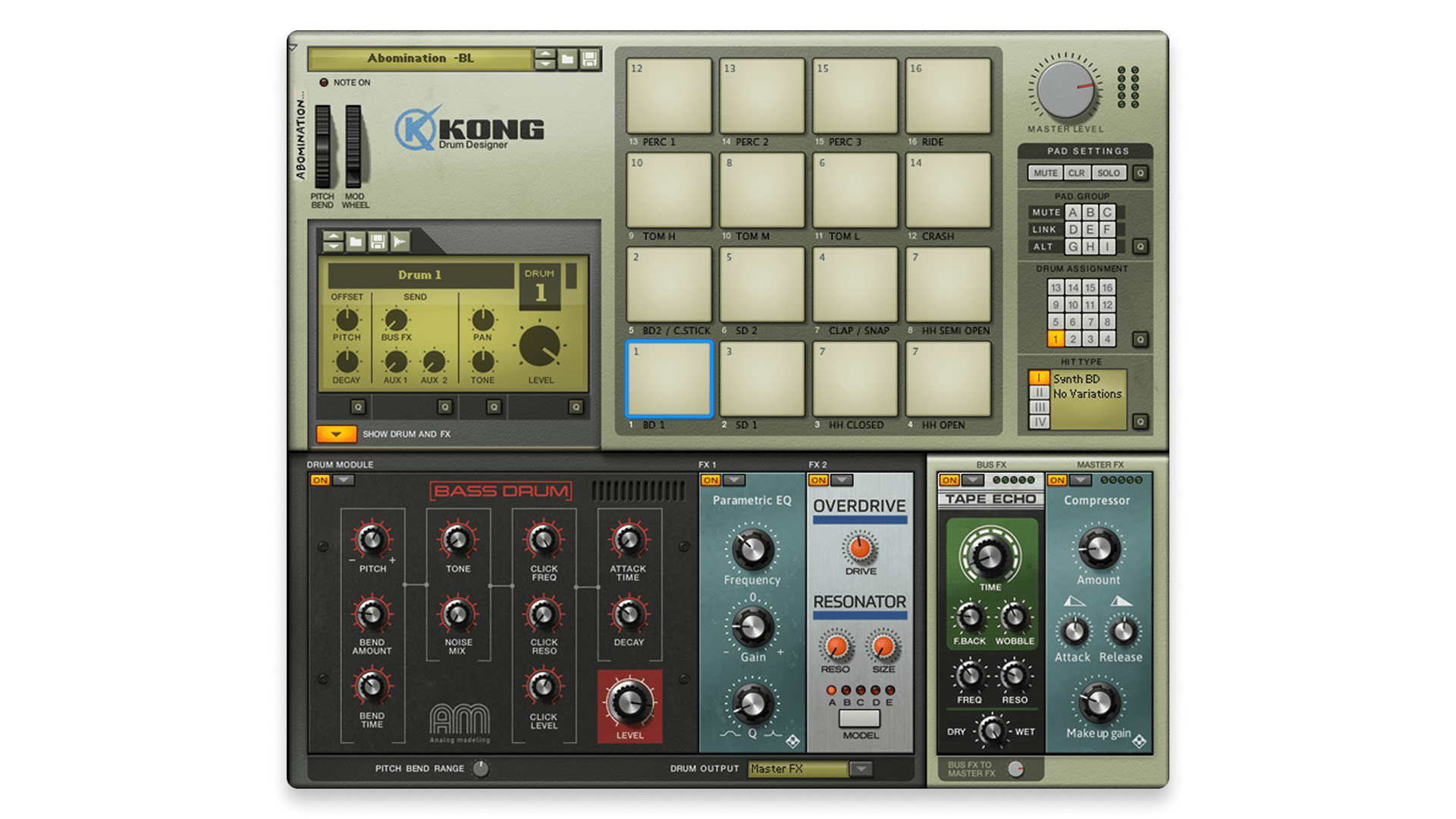This screenshot has height=819, width=1456.
Task: Click the Compressor Amount knob
Action: [x=1099, y=549]
